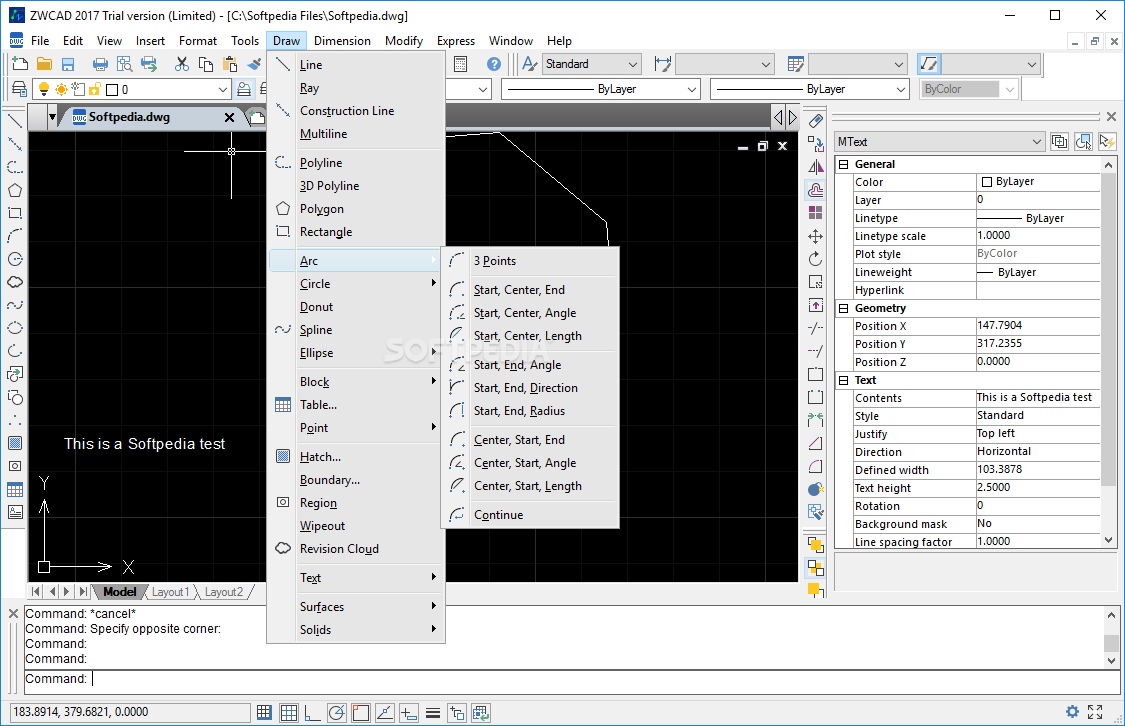Select the Line tool in left toolbar
This screenshot has height=726, width=1125.
tap(14, 121)
